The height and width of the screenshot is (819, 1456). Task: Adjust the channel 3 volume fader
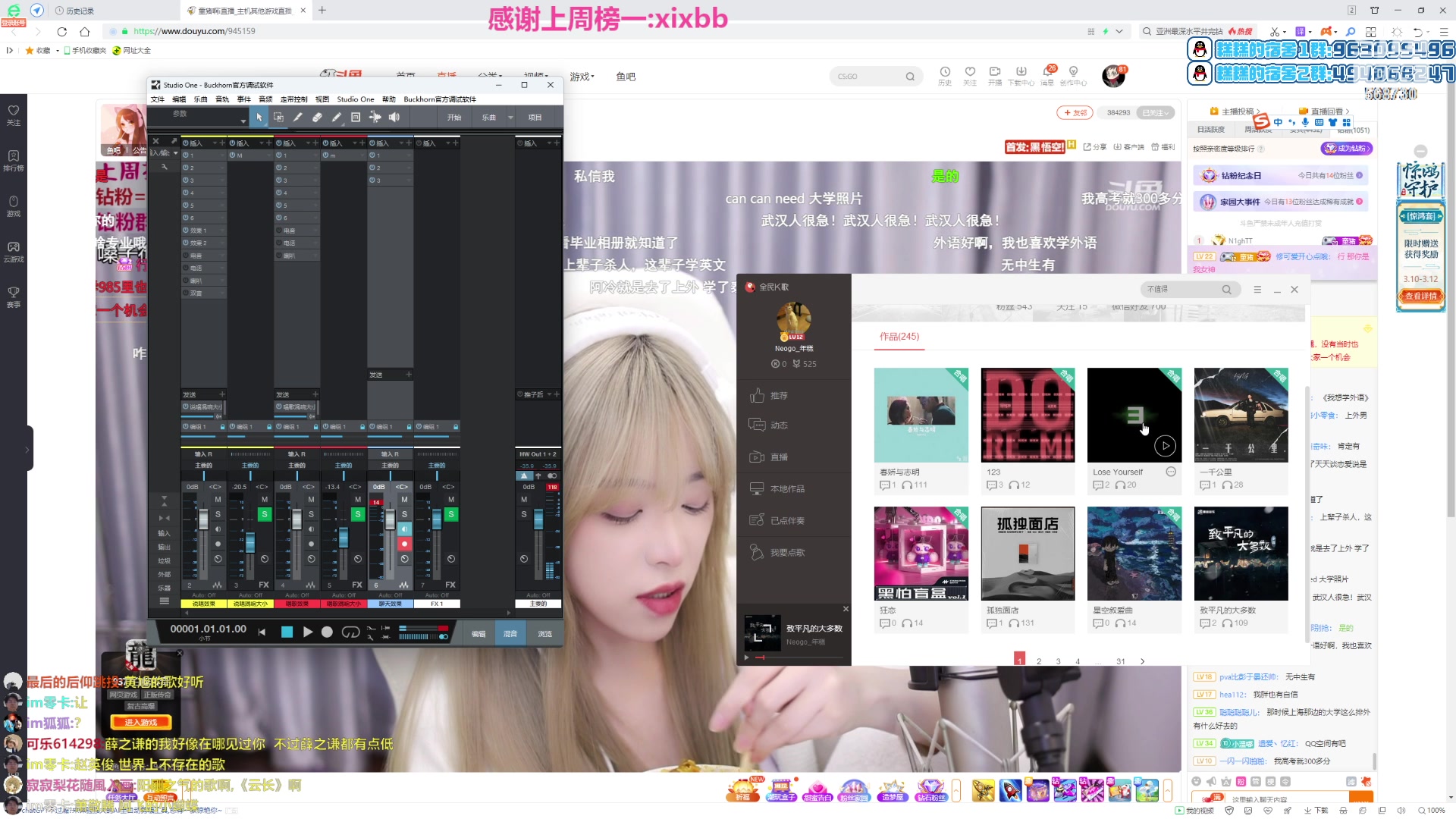250,544
